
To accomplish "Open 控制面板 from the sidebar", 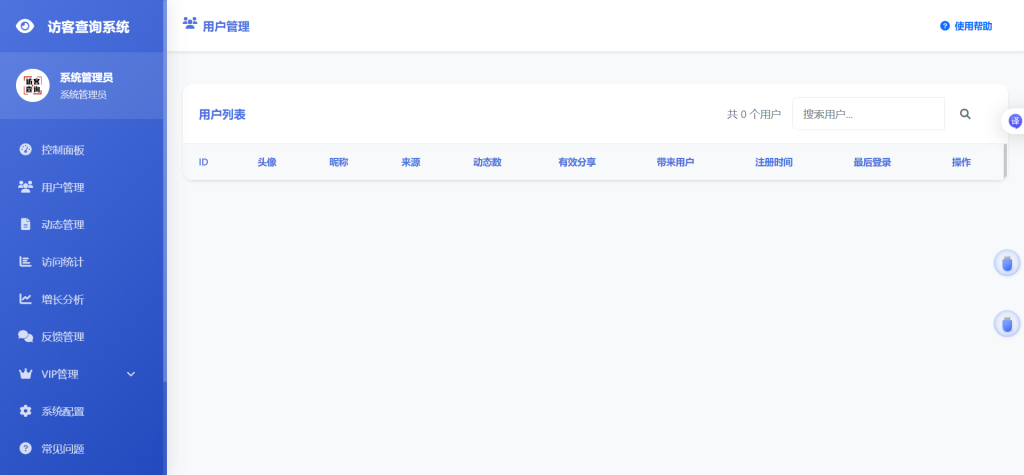I will click(x=63, y=150).
